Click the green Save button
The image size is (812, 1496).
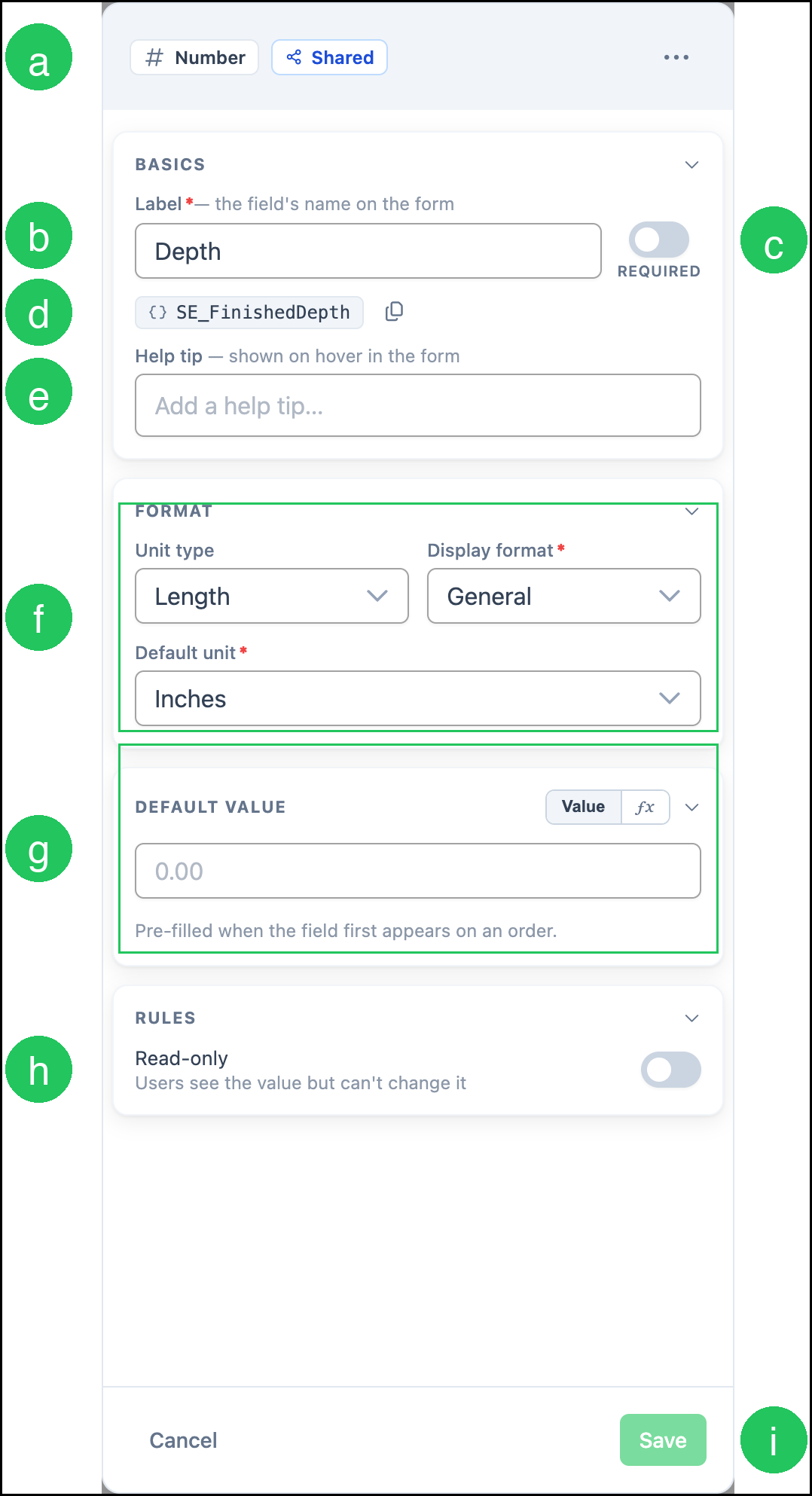click(663, 1440)
